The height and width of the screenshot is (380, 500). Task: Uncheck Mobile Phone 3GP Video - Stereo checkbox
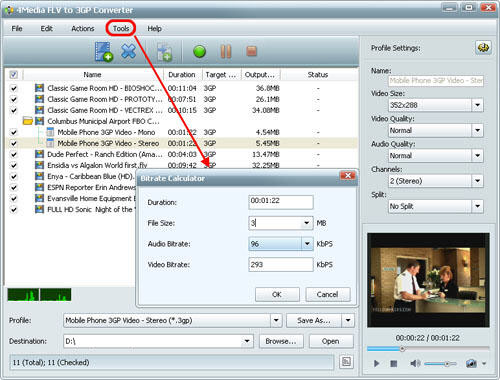tap(14, 143)
